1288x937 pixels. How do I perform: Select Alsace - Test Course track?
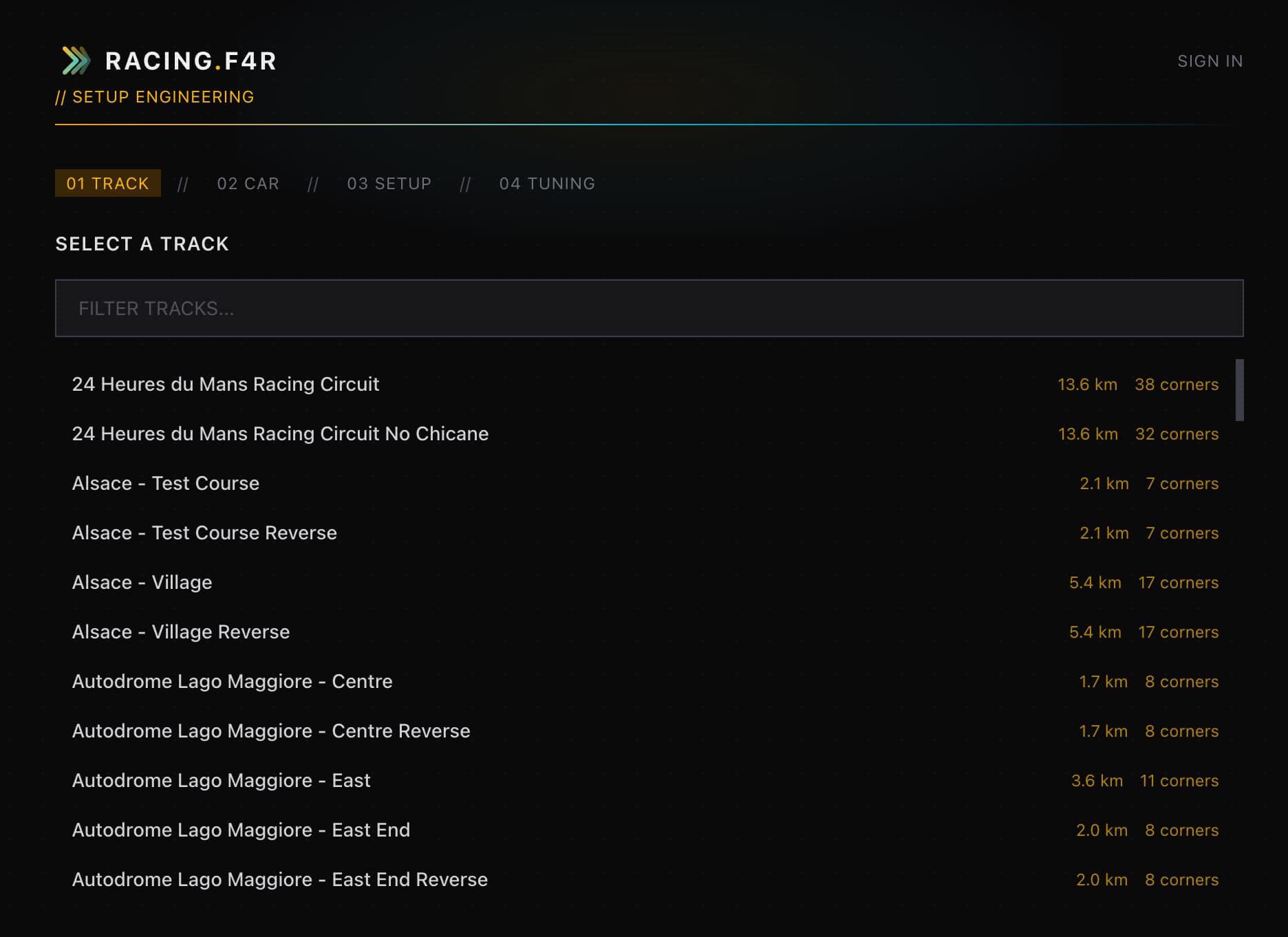[x=166, y=483]
